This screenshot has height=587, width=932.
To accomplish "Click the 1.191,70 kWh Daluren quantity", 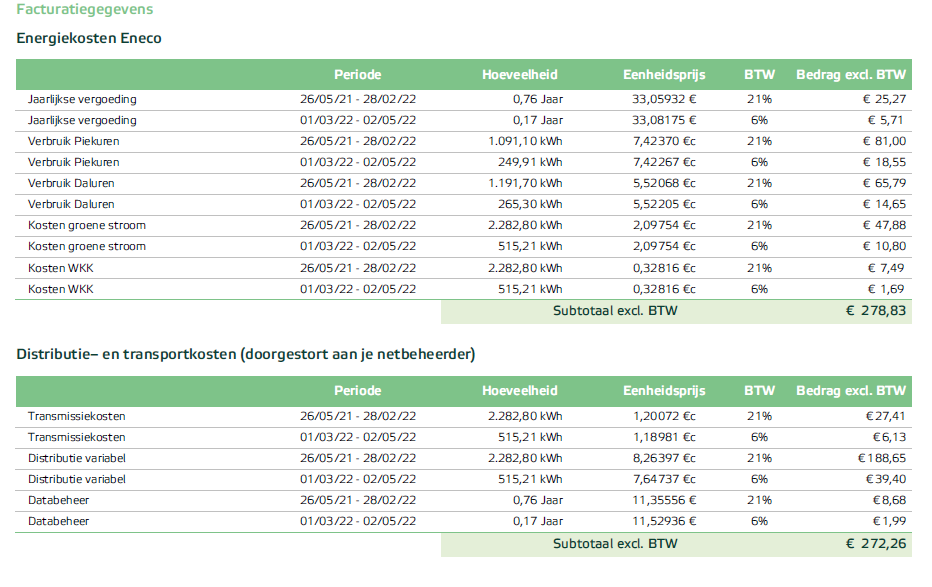I will (x=525, y=183).
